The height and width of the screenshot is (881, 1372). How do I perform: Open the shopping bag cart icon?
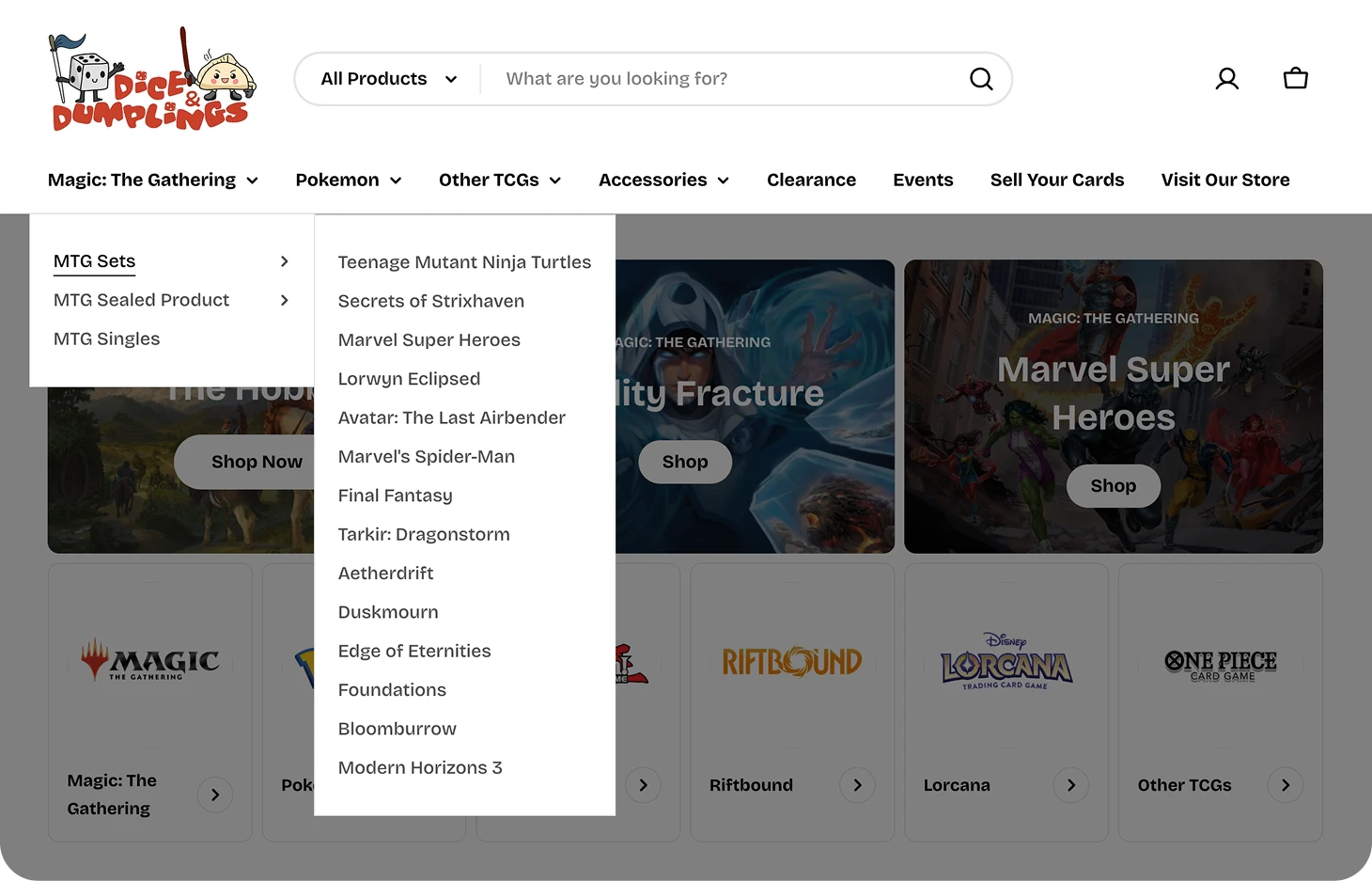pos(1296,79)
